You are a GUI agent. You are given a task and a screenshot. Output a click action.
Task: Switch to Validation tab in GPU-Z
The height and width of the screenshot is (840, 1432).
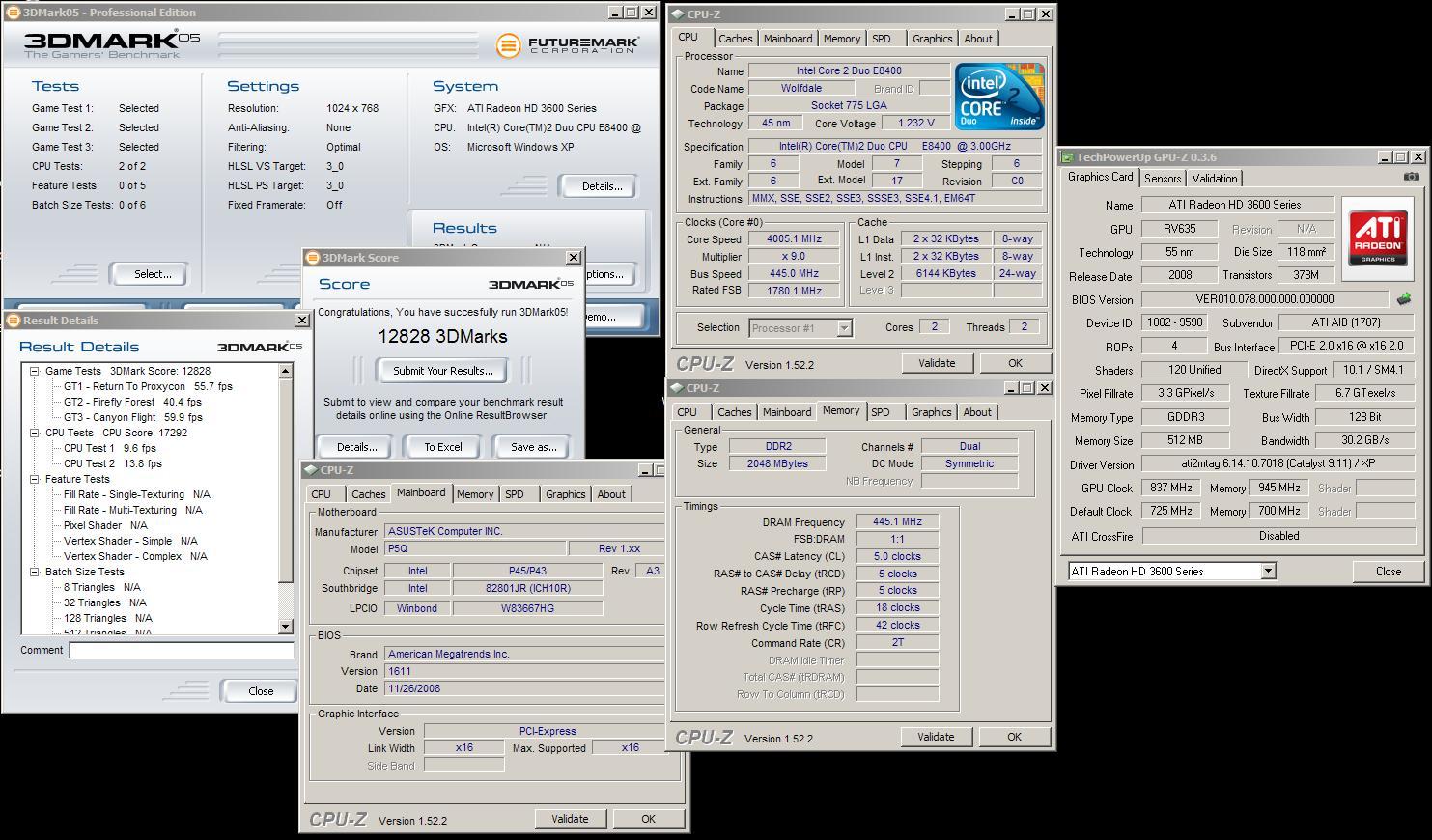click(1215, 179)
